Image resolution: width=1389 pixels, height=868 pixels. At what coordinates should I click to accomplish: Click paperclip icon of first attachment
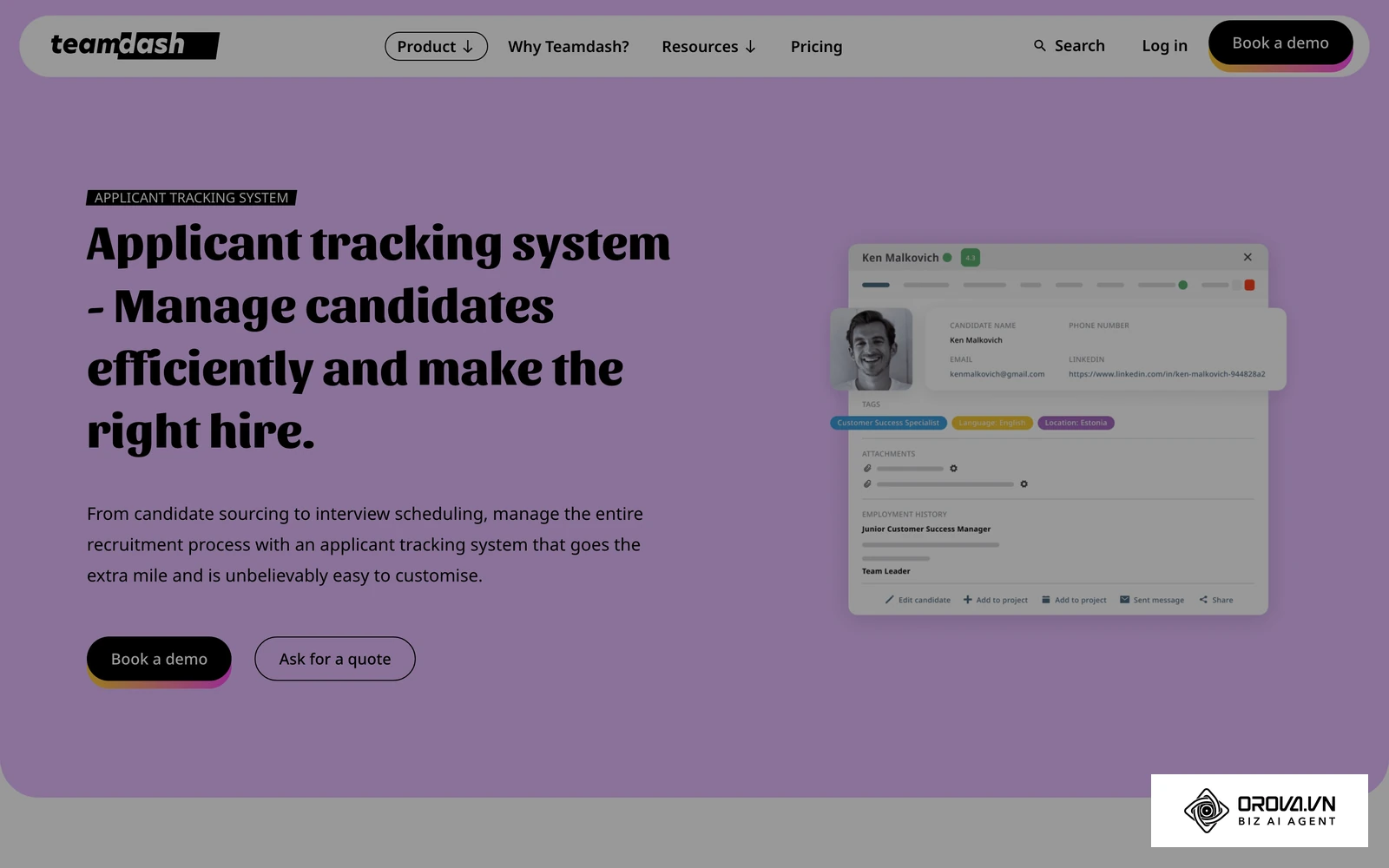[x=867, y=468]
